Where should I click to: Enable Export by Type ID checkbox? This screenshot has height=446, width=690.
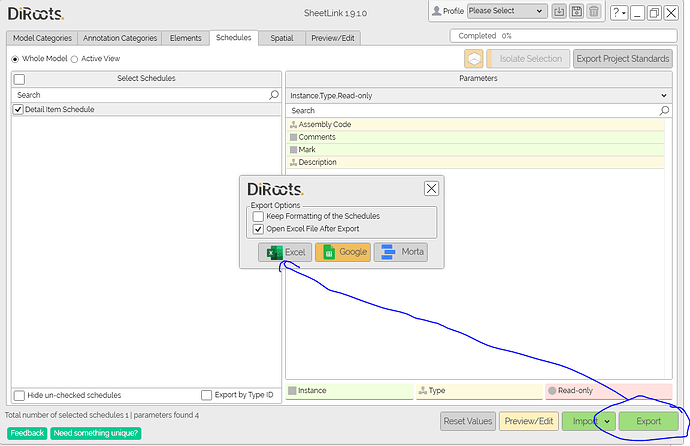click(206, 395)
